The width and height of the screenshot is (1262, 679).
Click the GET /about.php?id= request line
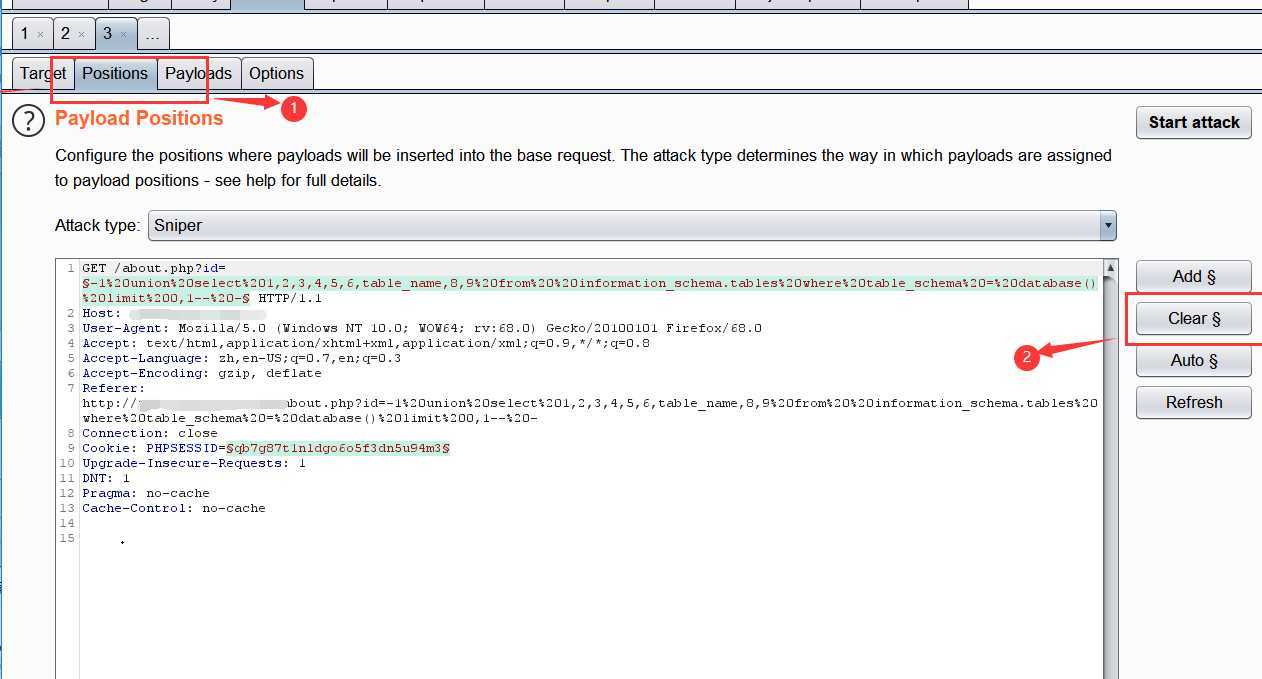pos(154,268)
